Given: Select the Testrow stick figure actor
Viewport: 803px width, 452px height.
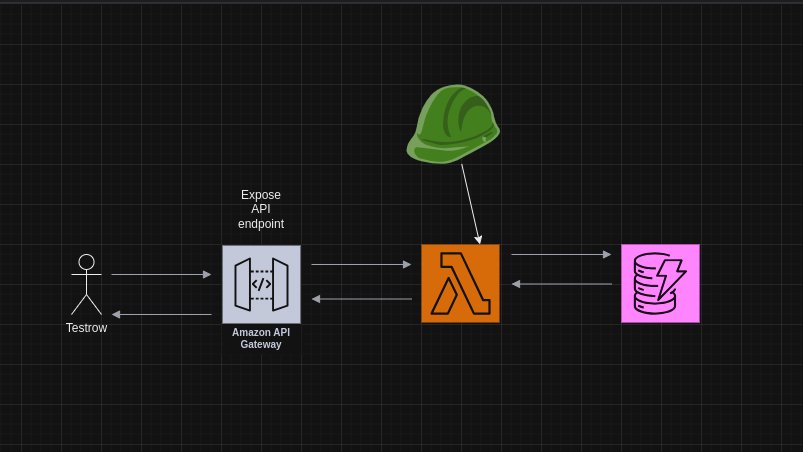Looking at the screenshot, I should pyautogui.click(x=86, y=284).
